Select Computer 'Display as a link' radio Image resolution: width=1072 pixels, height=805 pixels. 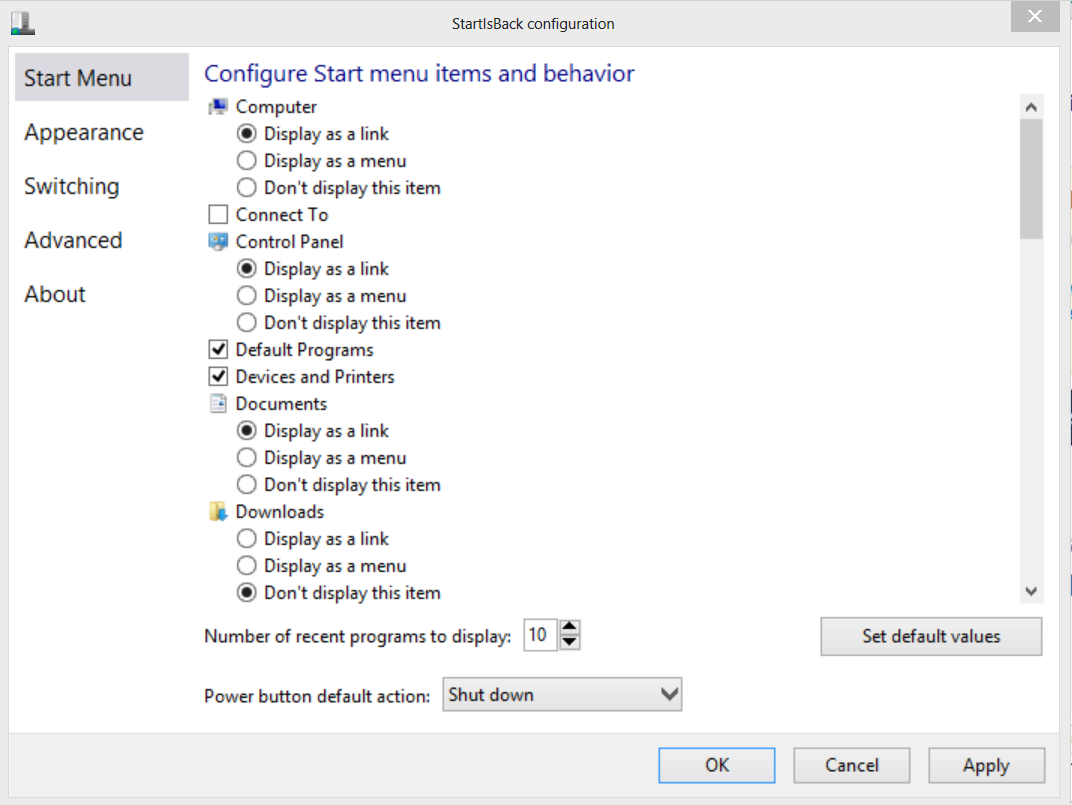pyautogui.click(x=247, y=133)
